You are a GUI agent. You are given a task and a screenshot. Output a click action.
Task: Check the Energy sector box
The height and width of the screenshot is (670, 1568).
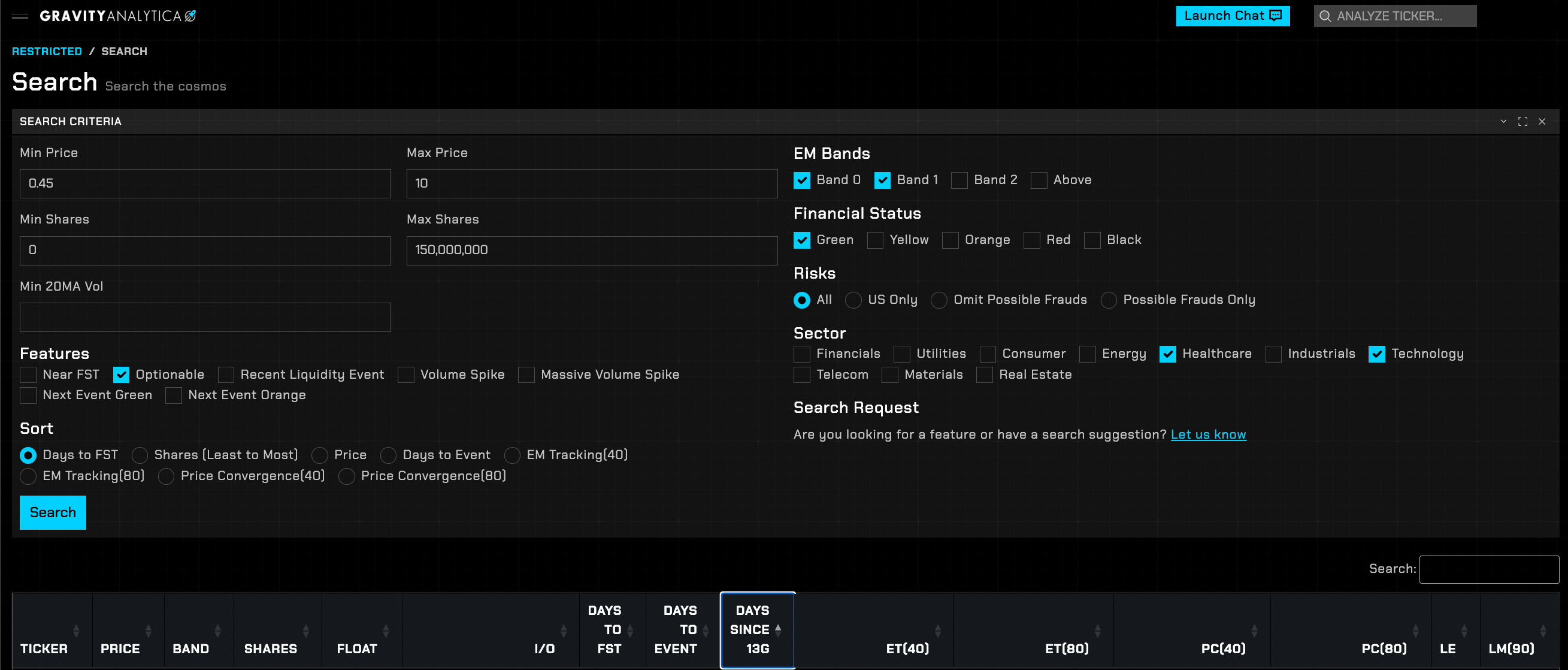tap(1087, 354)
